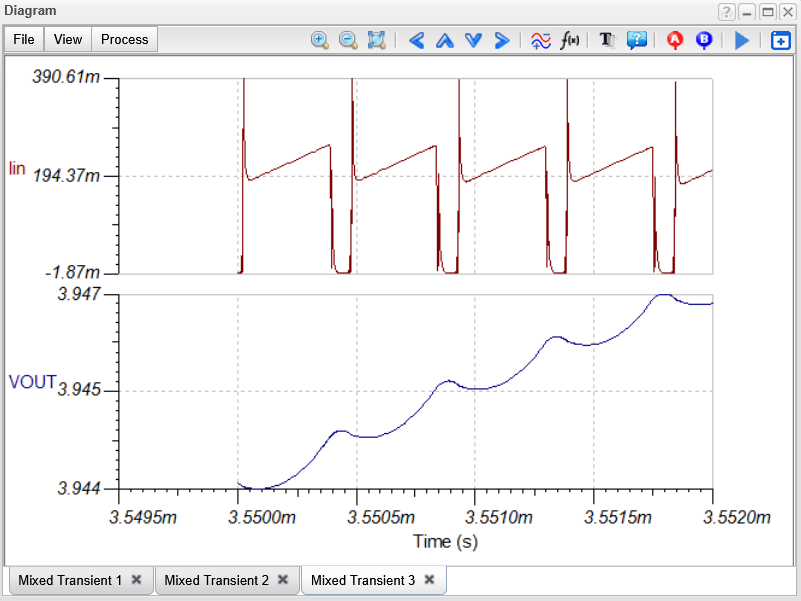Open the File menu
801x601 pixels.
[x=24, y=39]
